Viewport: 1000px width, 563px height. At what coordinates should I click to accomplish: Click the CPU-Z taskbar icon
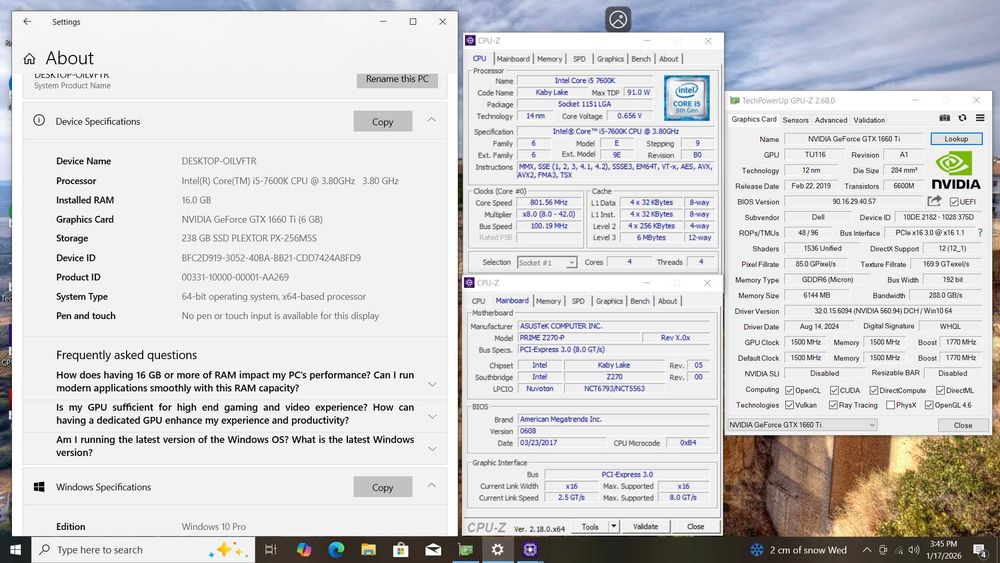pyautogui.click(x=530, y=550)
